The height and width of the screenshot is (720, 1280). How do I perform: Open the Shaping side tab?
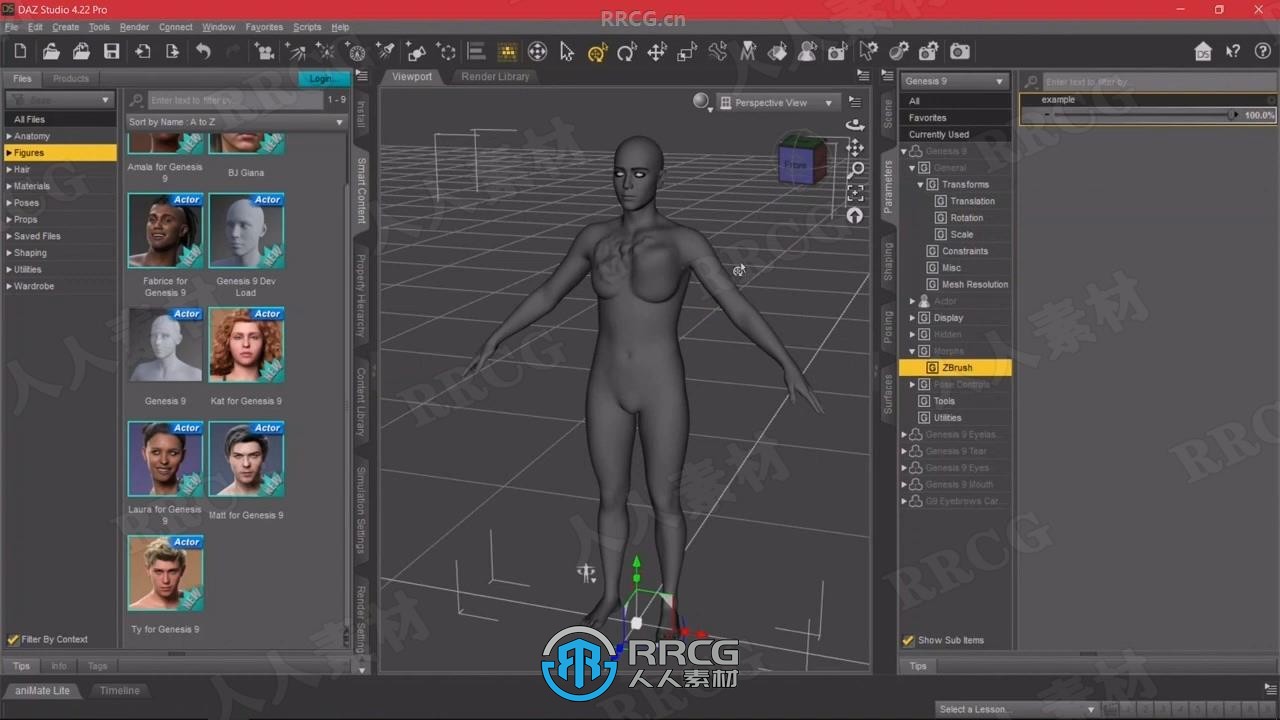[x=887, y=262]
